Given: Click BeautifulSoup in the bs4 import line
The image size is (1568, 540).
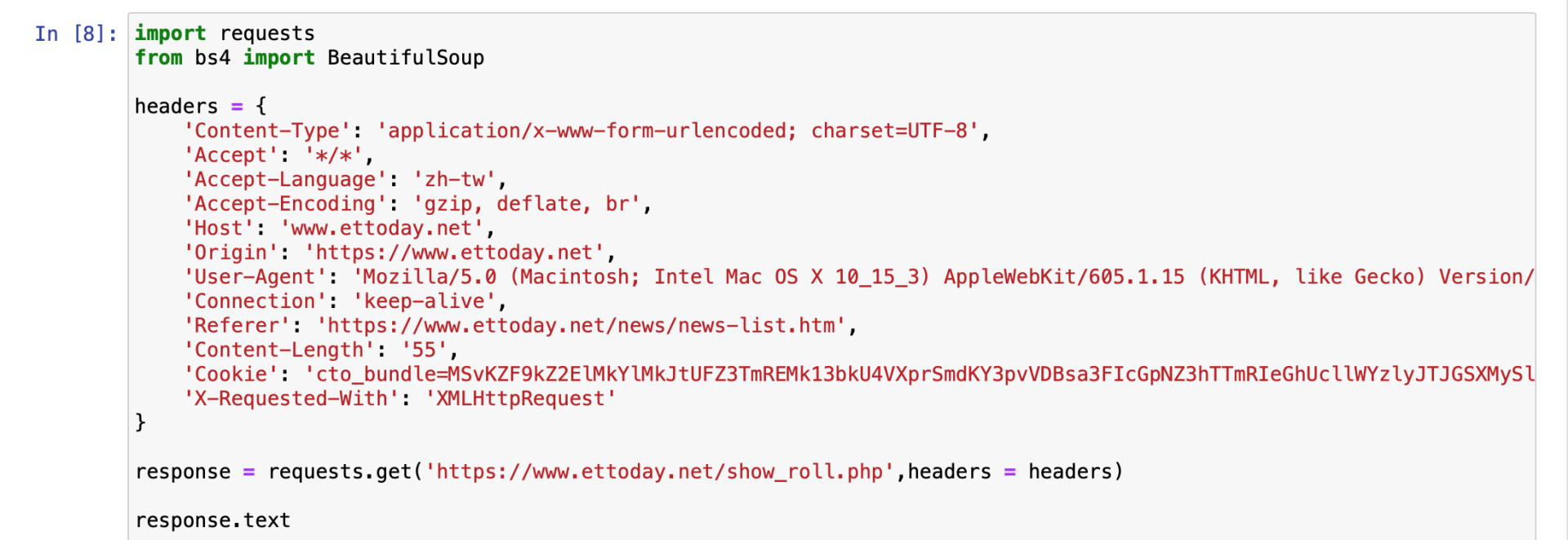Looking at the screenshot, I should coord(406,58).
